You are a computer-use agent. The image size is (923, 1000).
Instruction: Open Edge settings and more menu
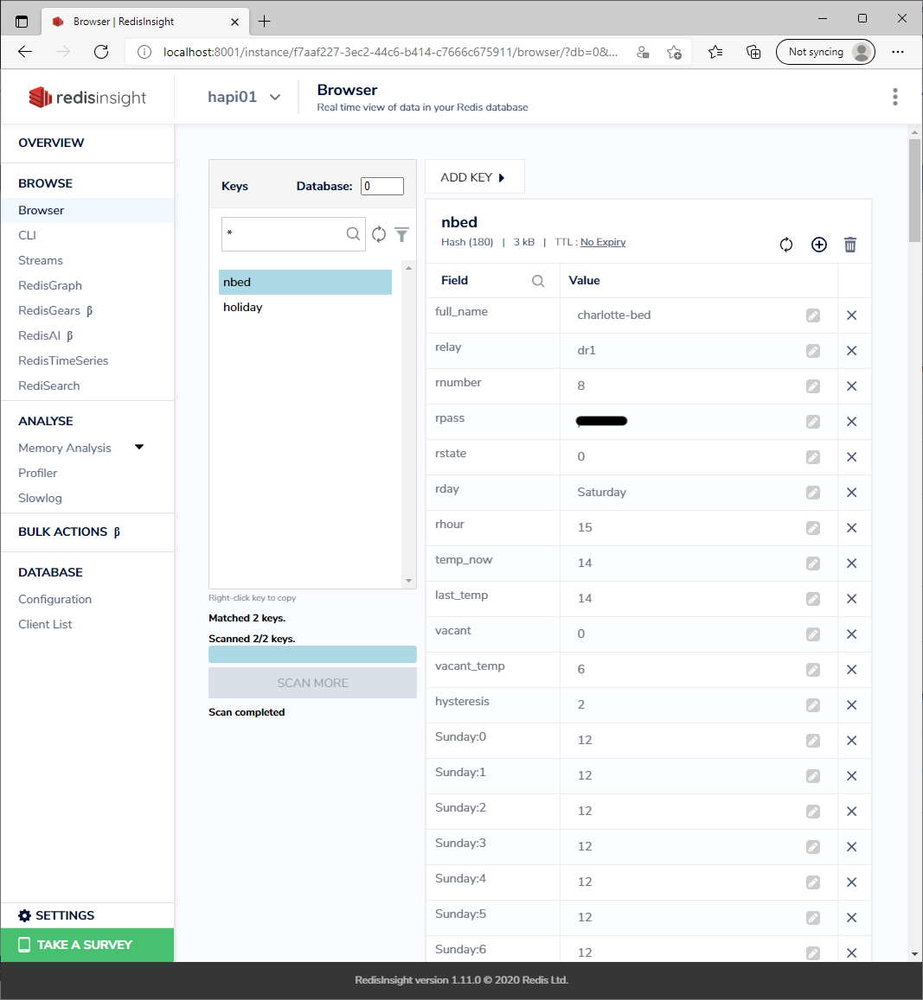pyautogui.click(x=897, y=52)
